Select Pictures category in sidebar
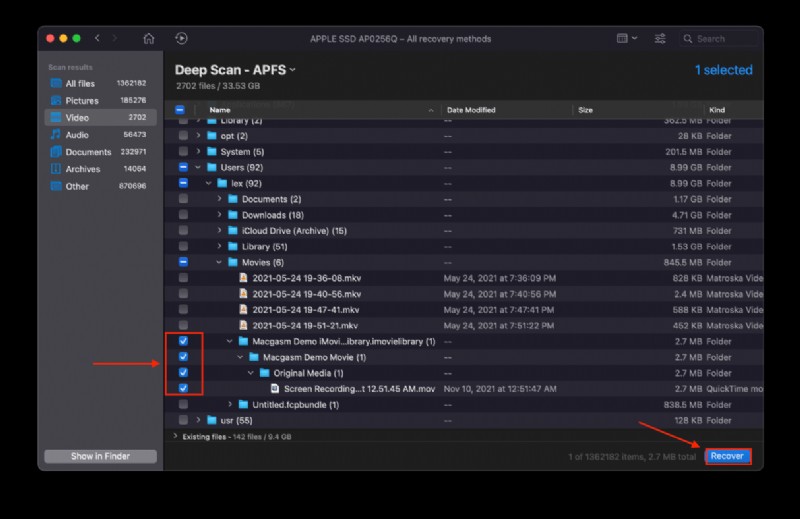Viewport: 800px width, 519px height. (100, 101)
